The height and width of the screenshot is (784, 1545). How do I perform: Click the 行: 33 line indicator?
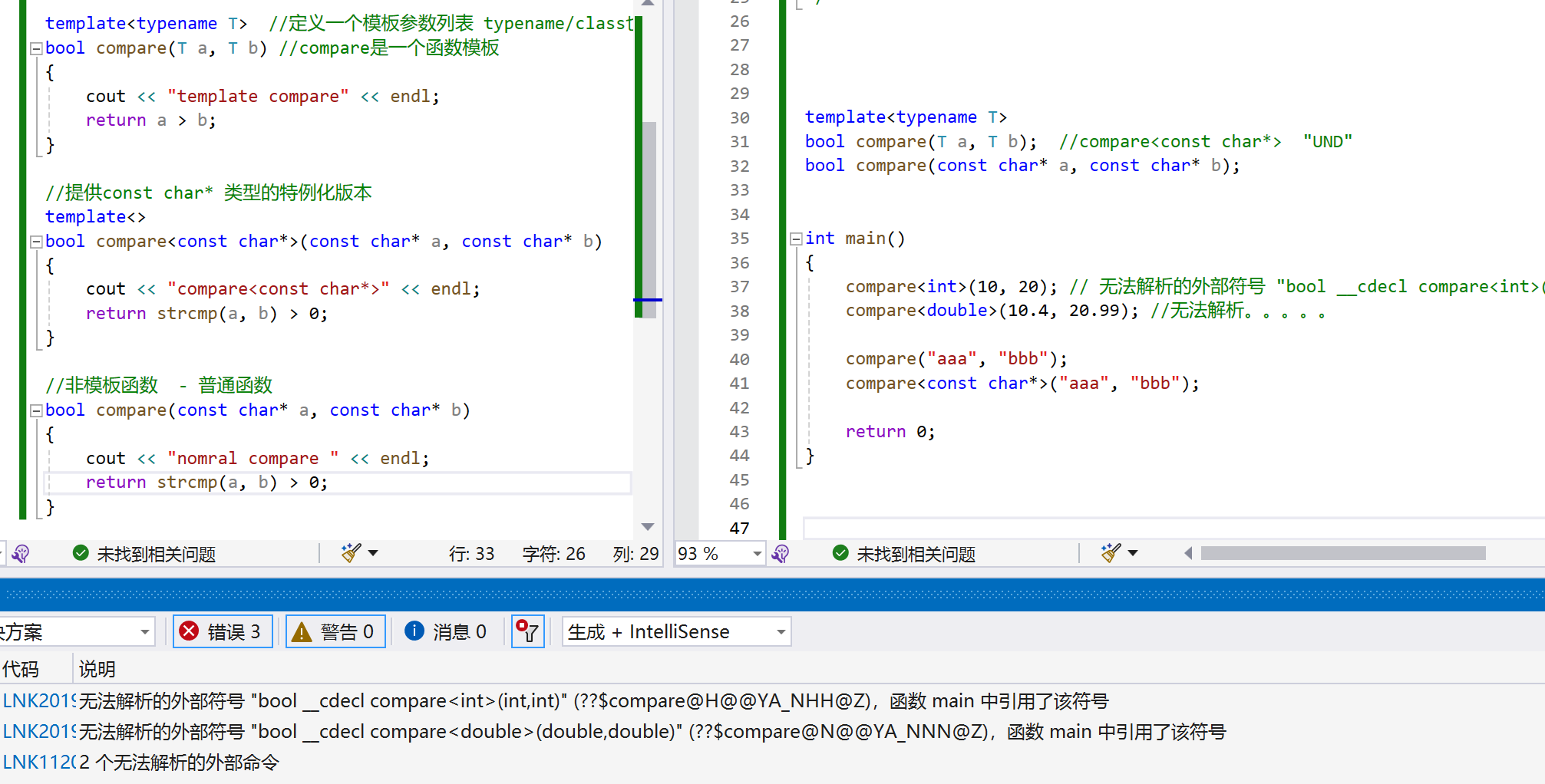[x=471, y=554]
